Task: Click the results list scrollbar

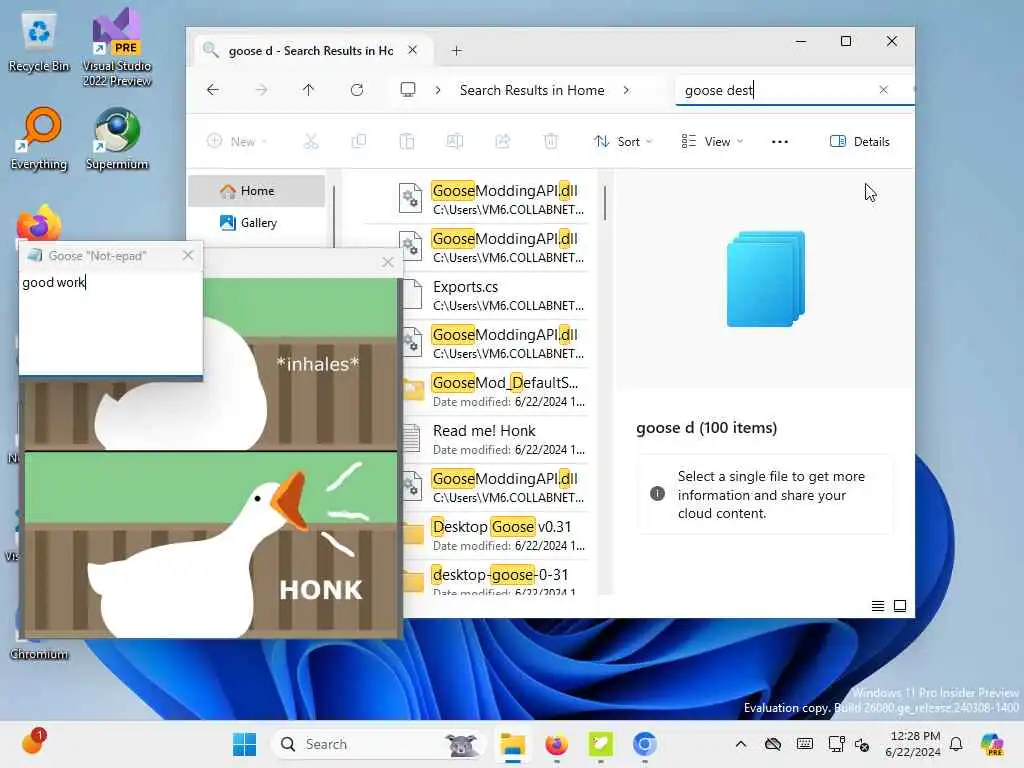Action: coord(605,203)
